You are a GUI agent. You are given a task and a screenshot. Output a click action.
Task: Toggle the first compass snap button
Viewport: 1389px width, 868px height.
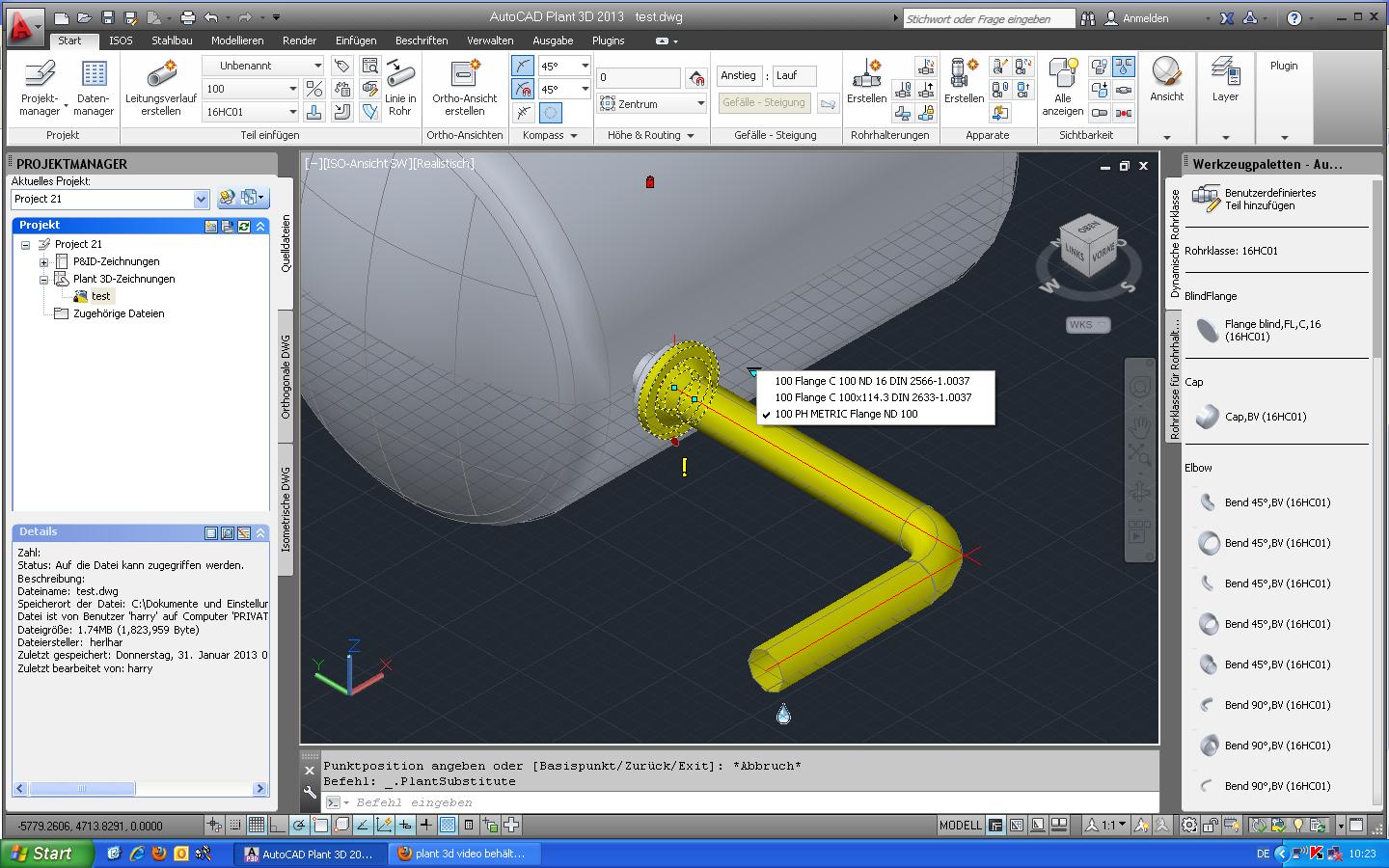[522, 66]
